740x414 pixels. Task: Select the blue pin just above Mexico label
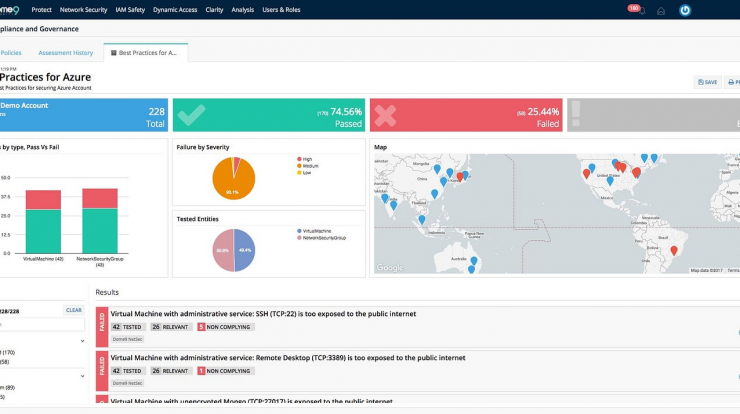610,180
